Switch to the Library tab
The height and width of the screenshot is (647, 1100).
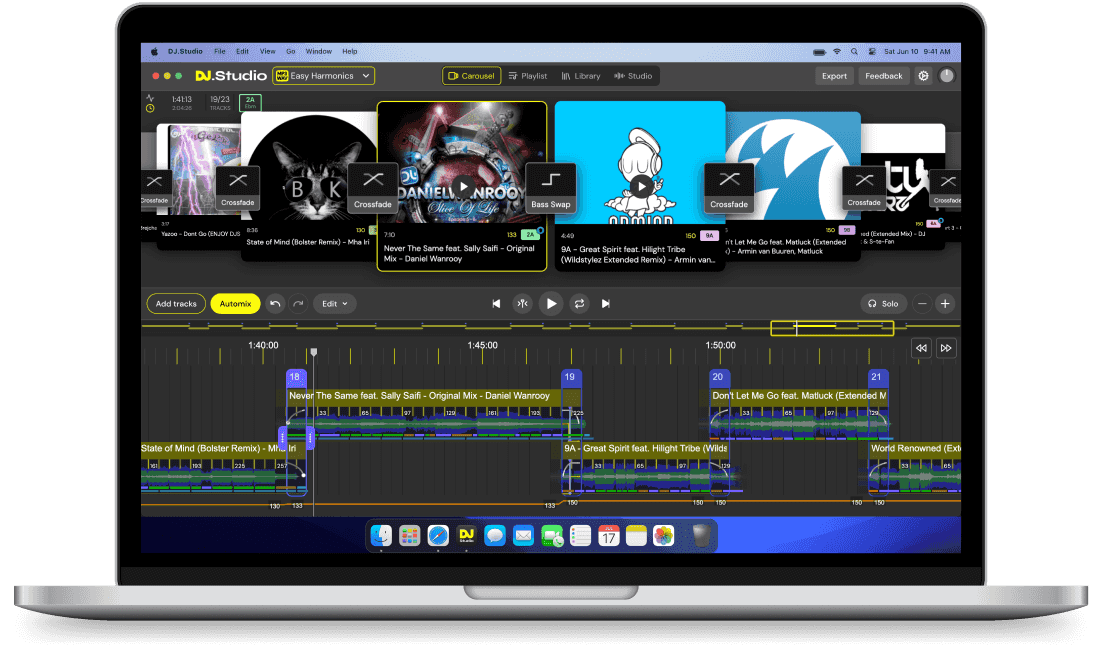click(581, 76)
